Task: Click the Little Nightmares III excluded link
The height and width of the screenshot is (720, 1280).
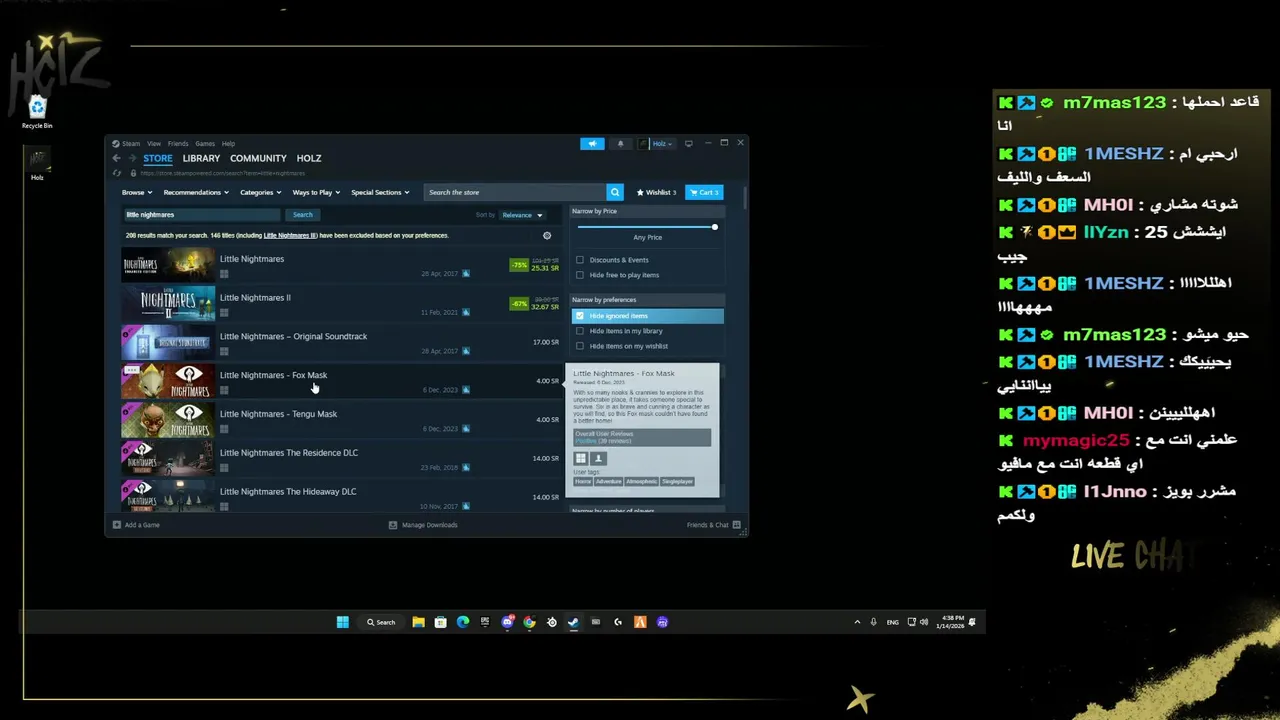Action: point(290,236)
